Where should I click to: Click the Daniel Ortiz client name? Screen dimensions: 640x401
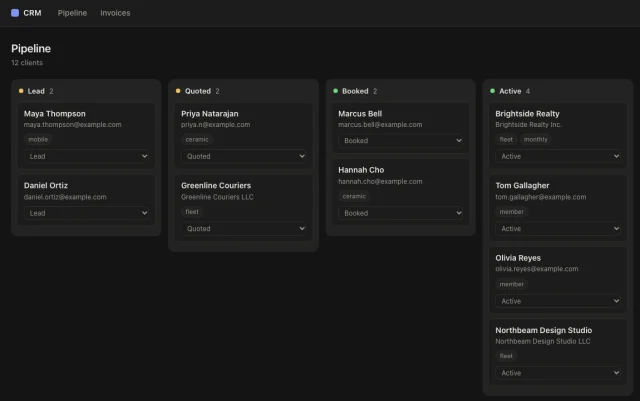pos(46,185)
